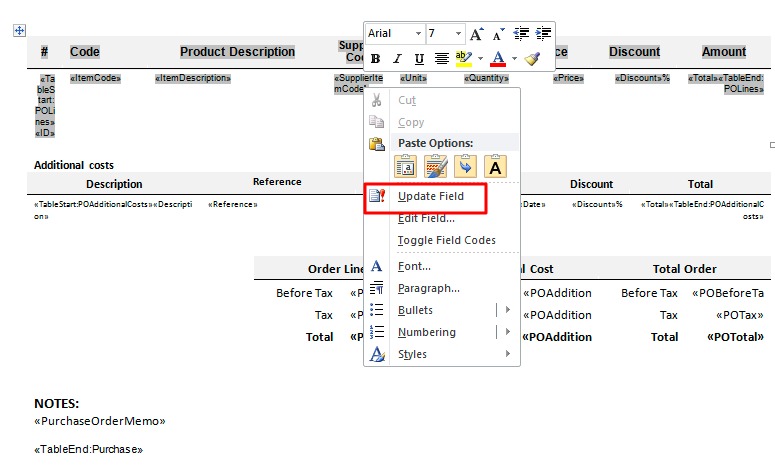Click the Grow Font icon
Screen dimensions: 775x472
click(477, 34)
